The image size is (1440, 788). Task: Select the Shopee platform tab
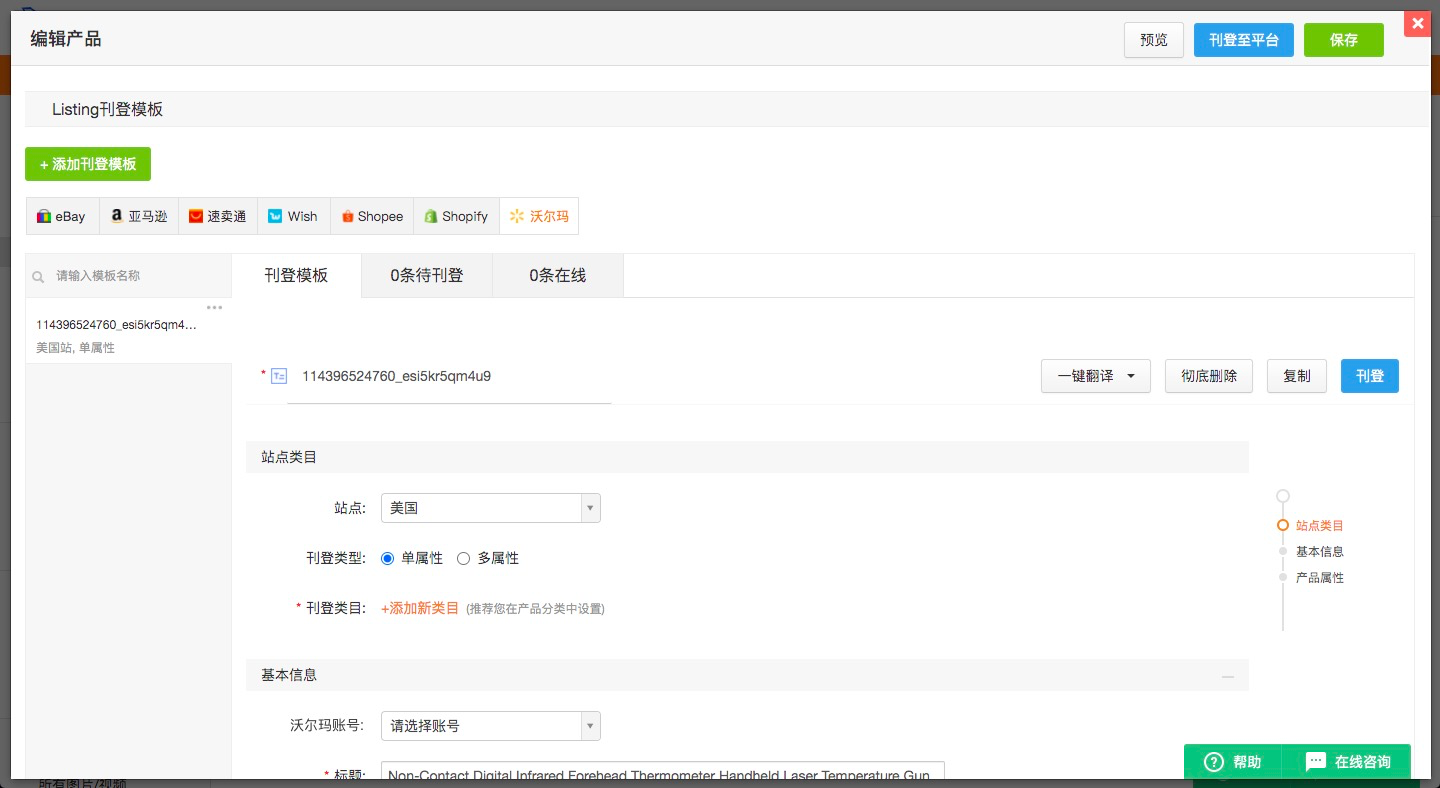[x=371, y=216]
